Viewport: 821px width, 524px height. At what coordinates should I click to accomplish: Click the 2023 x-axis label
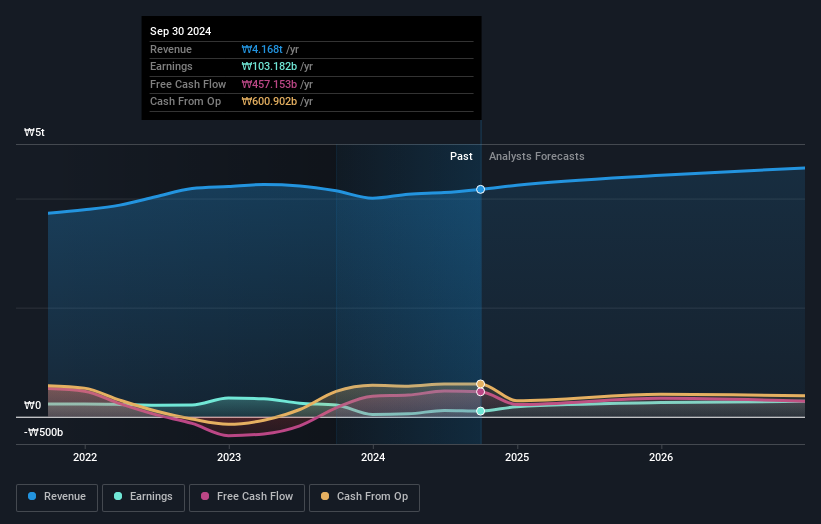click(229, 457)
